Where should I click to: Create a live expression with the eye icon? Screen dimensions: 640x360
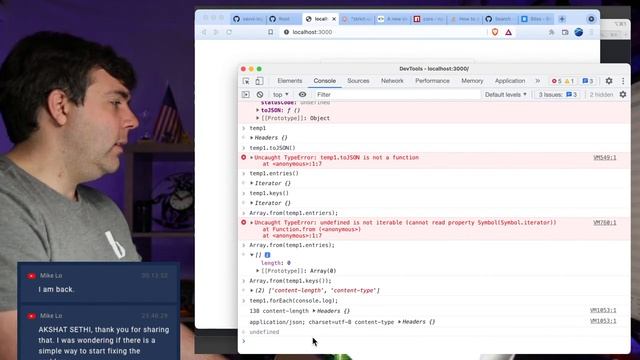[x=302, y=94]
